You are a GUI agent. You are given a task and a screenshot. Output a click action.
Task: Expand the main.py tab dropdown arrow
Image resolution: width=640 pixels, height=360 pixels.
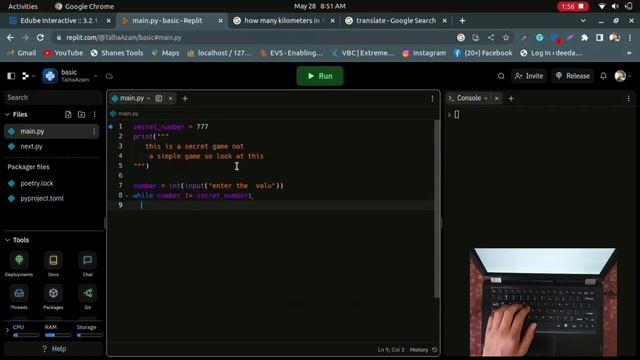point(148,98)
